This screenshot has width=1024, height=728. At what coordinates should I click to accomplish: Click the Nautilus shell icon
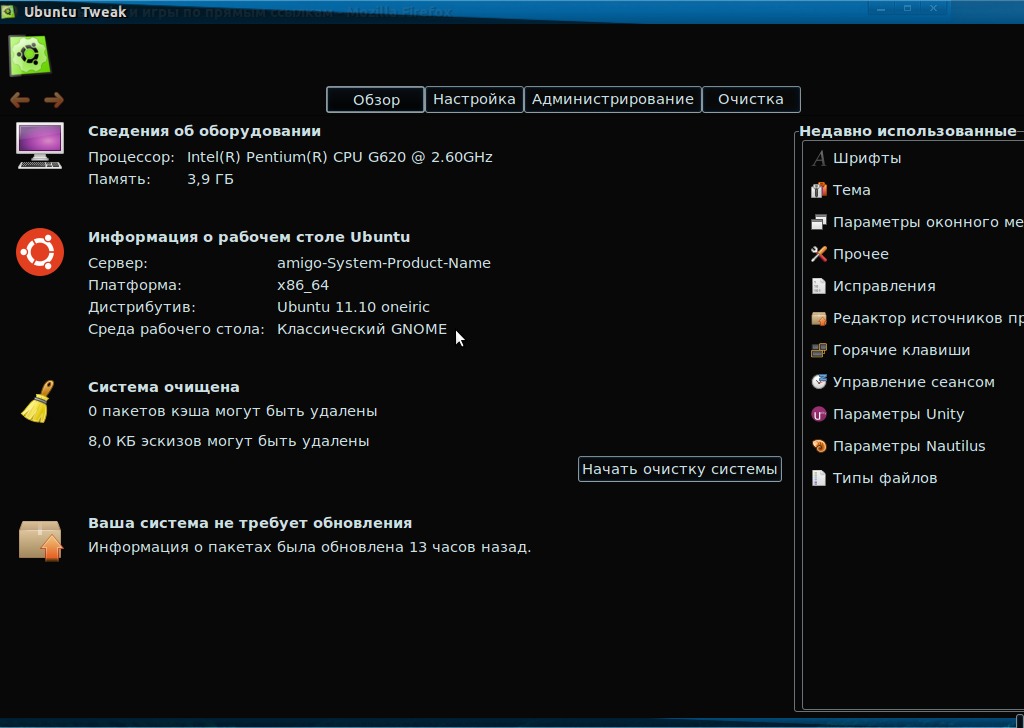(x=818, y=446)
